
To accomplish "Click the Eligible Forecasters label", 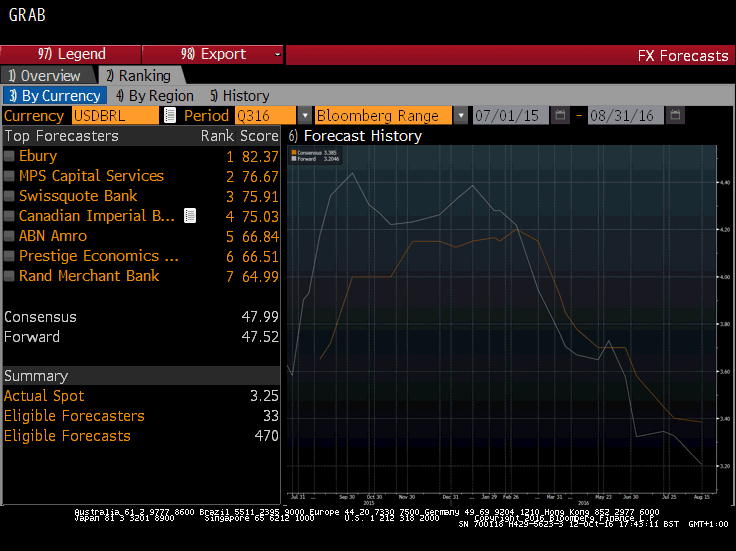I will click(74, 416).
